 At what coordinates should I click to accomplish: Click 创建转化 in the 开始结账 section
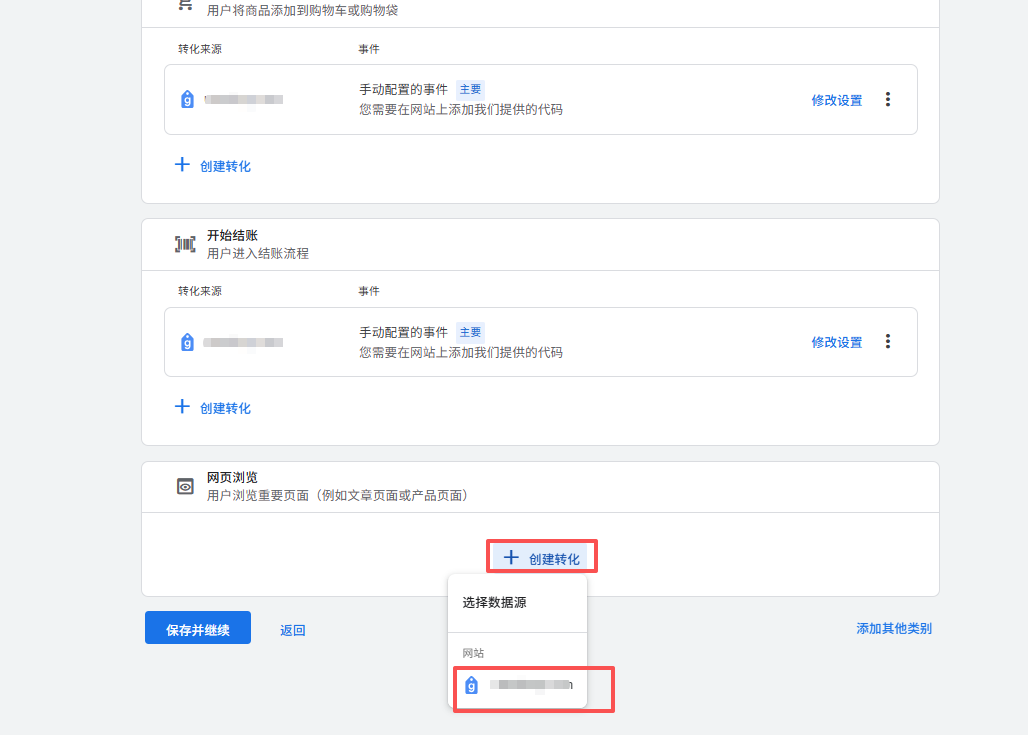tap(213, 408)
